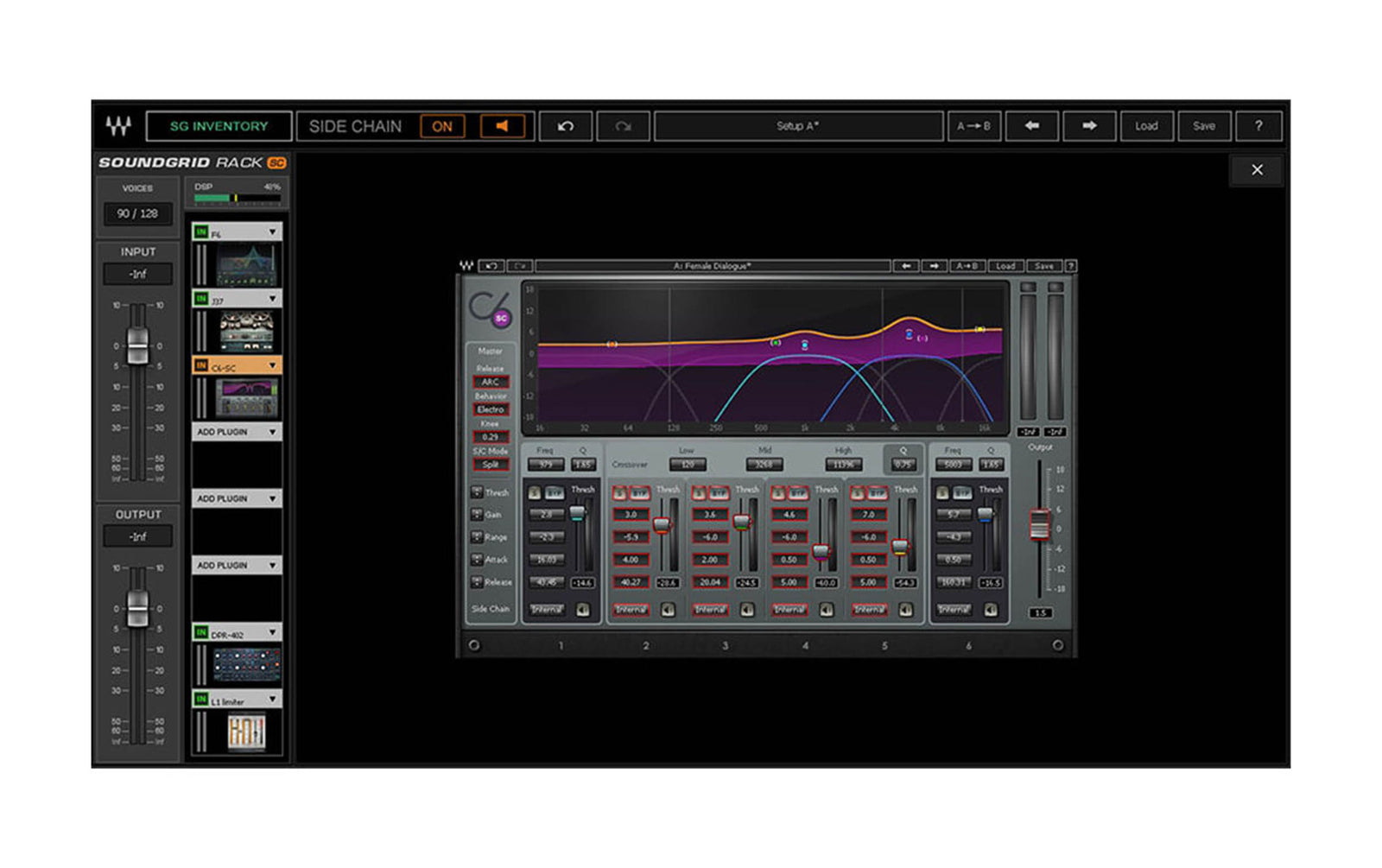Click the C6 plugin redo icon
The image size is (1382, 868).
(x=520, y=266)
